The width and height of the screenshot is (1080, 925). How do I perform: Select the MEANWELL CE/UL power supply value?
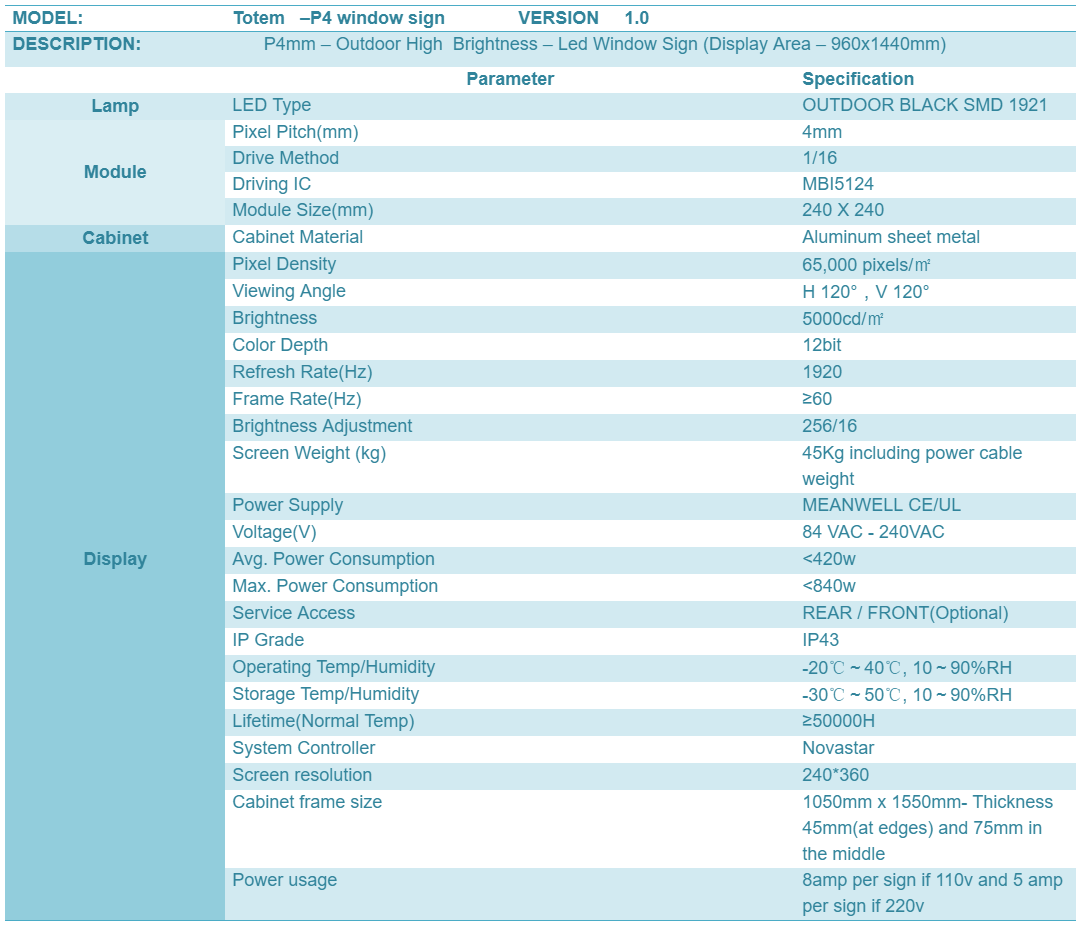(x=882, y=506)
